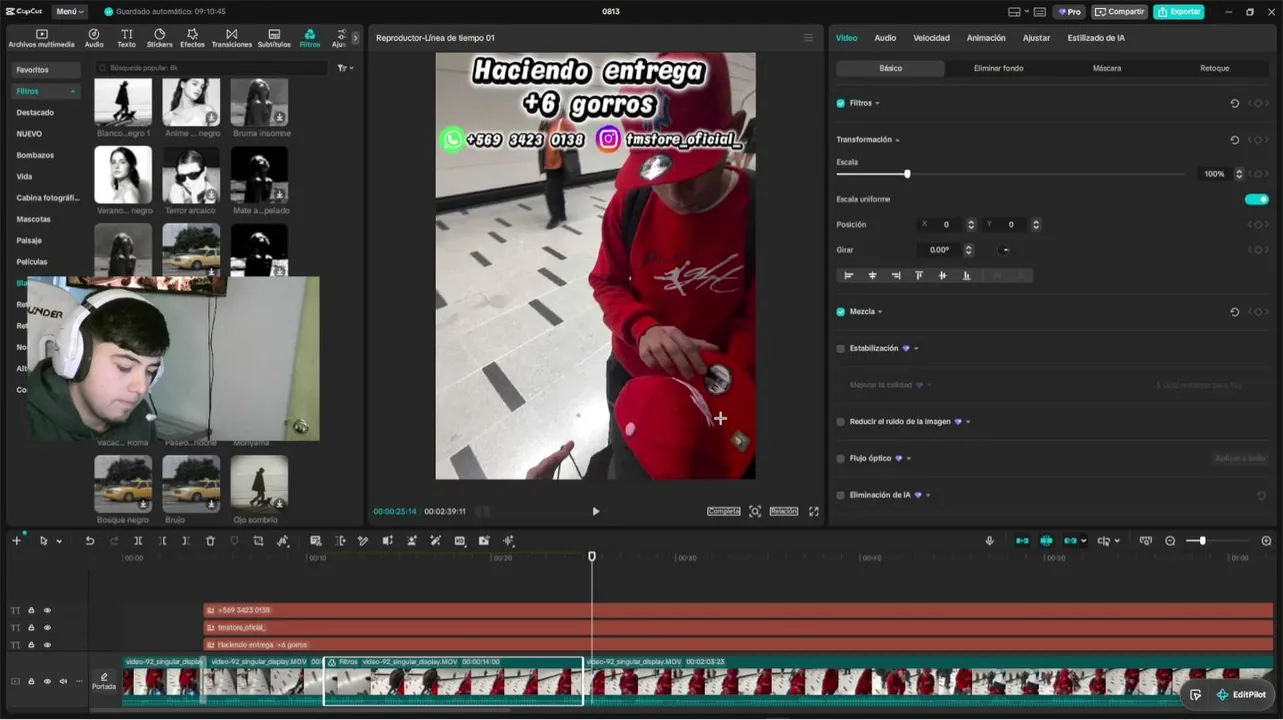Enable the Flujo óptico checkbox
The image size is (1283, 720).
coord(840,459)
